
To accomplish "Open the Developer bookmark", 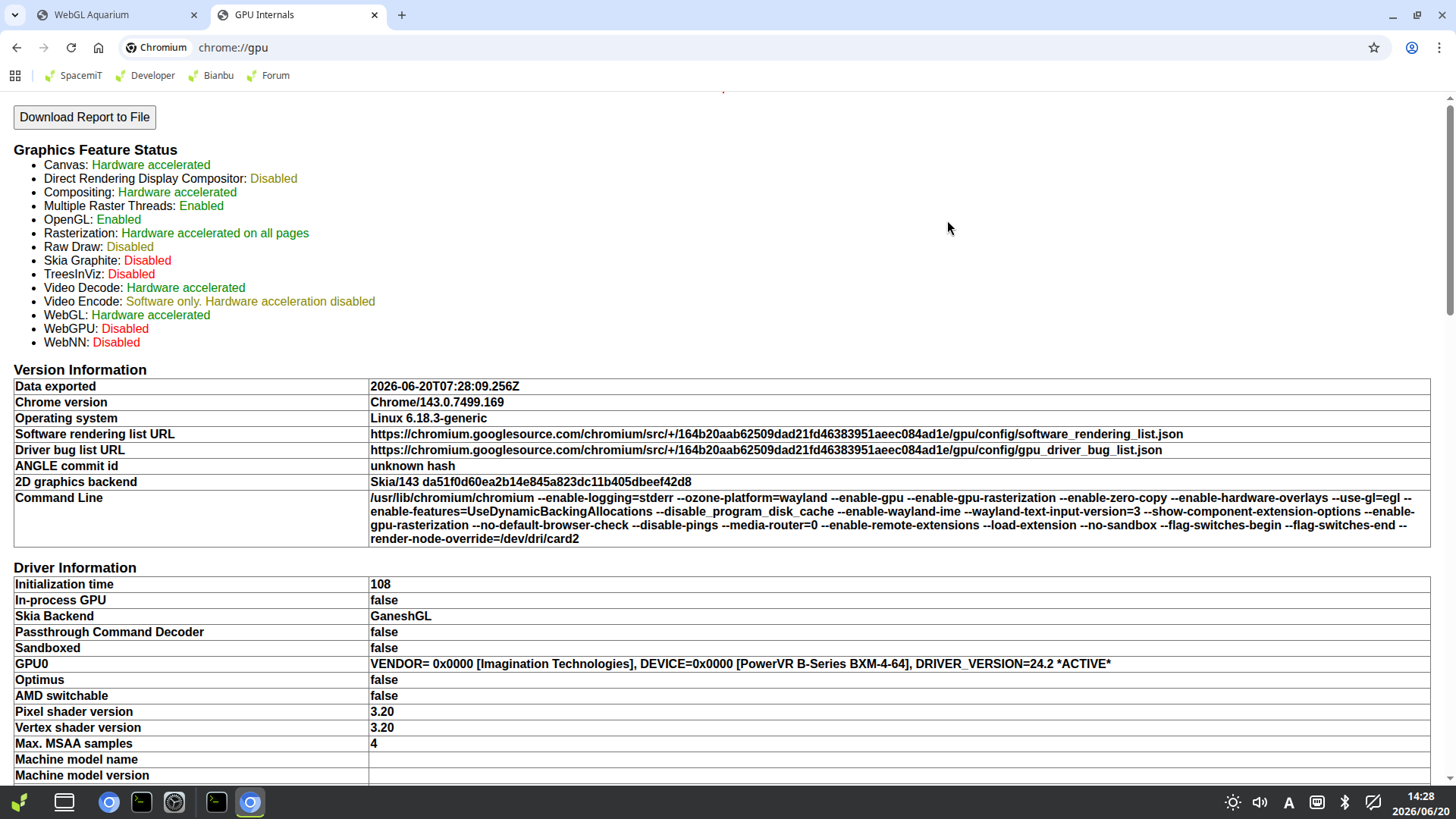I will tap(145, 76).
